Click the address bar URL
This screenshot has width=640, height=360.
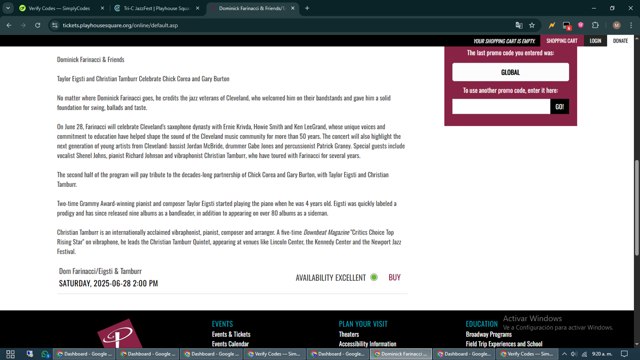tap(120, 25)
